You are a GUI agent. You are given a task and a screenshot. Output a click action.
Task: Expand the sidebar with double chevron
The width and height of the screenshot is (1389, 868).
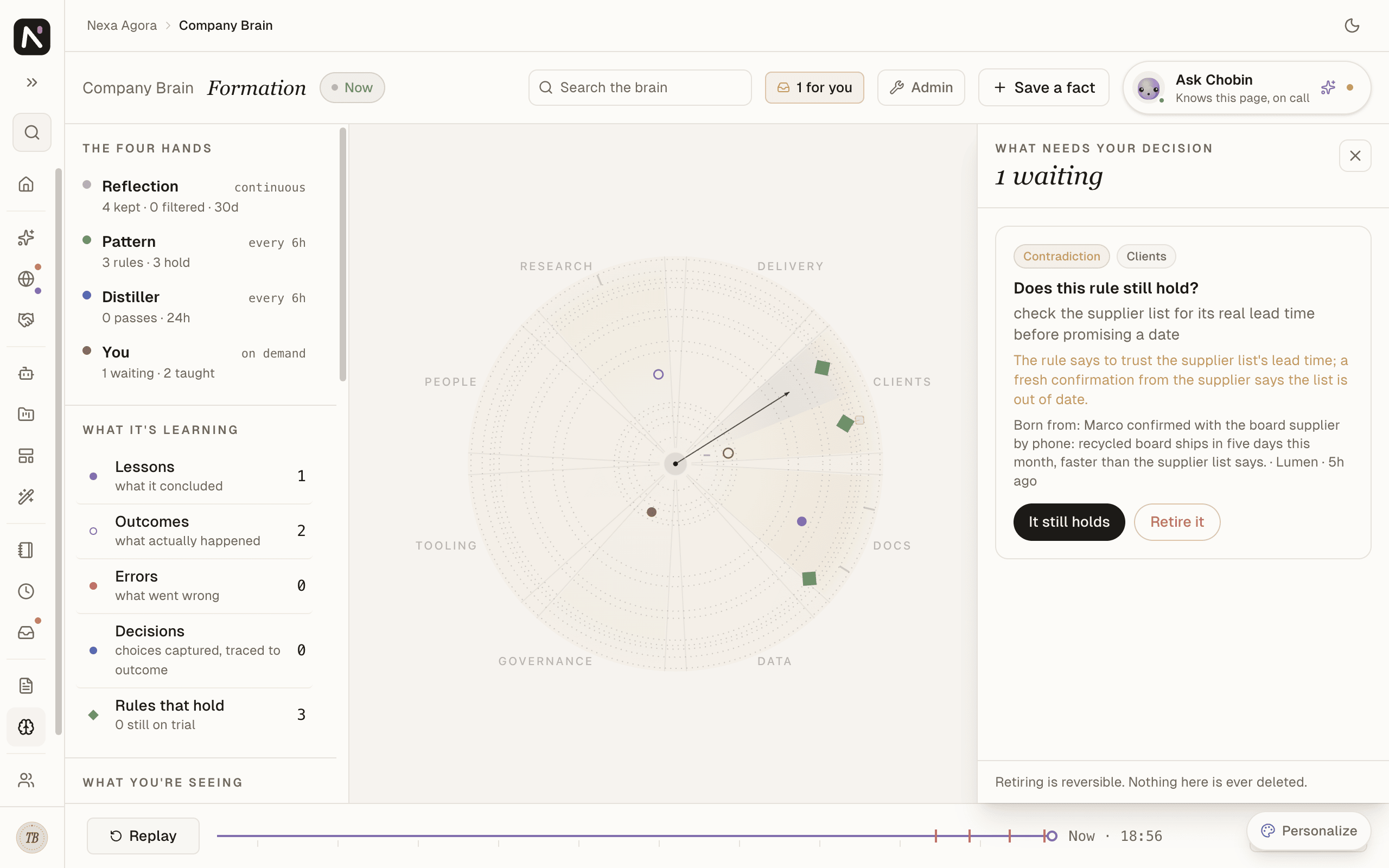(x=31, y=82)
